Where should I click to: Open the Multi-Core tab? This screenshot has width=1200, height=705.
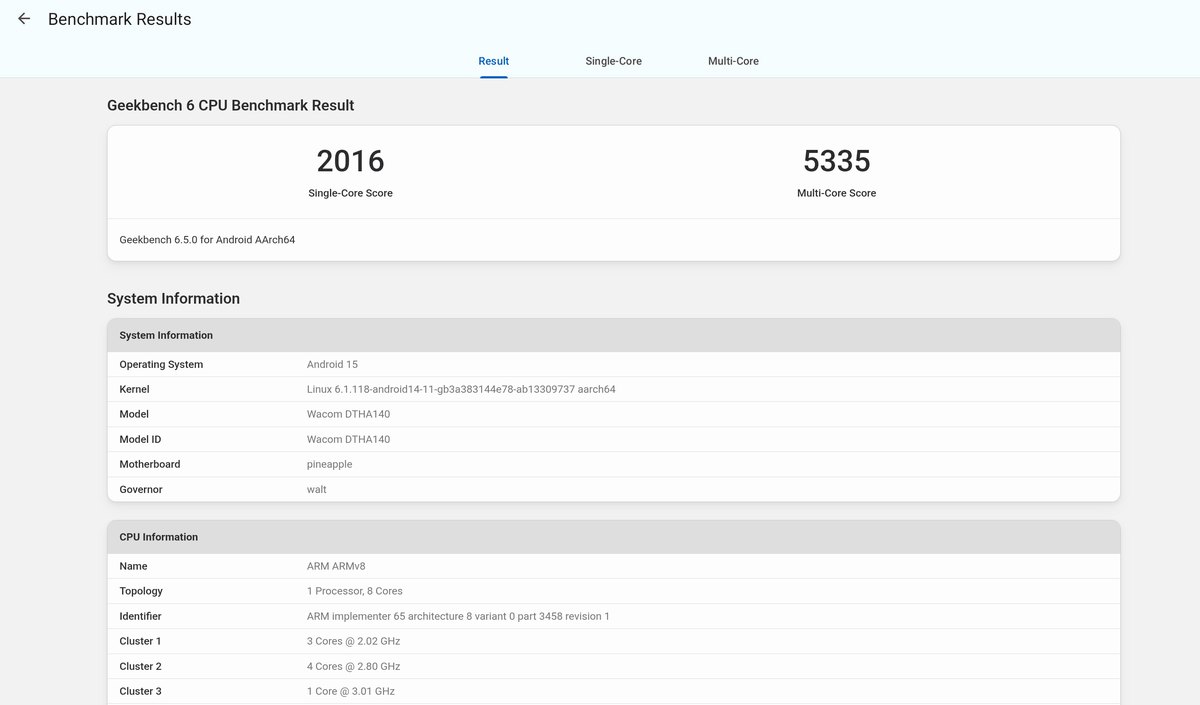pyautogui.click(x=733, y=61)
